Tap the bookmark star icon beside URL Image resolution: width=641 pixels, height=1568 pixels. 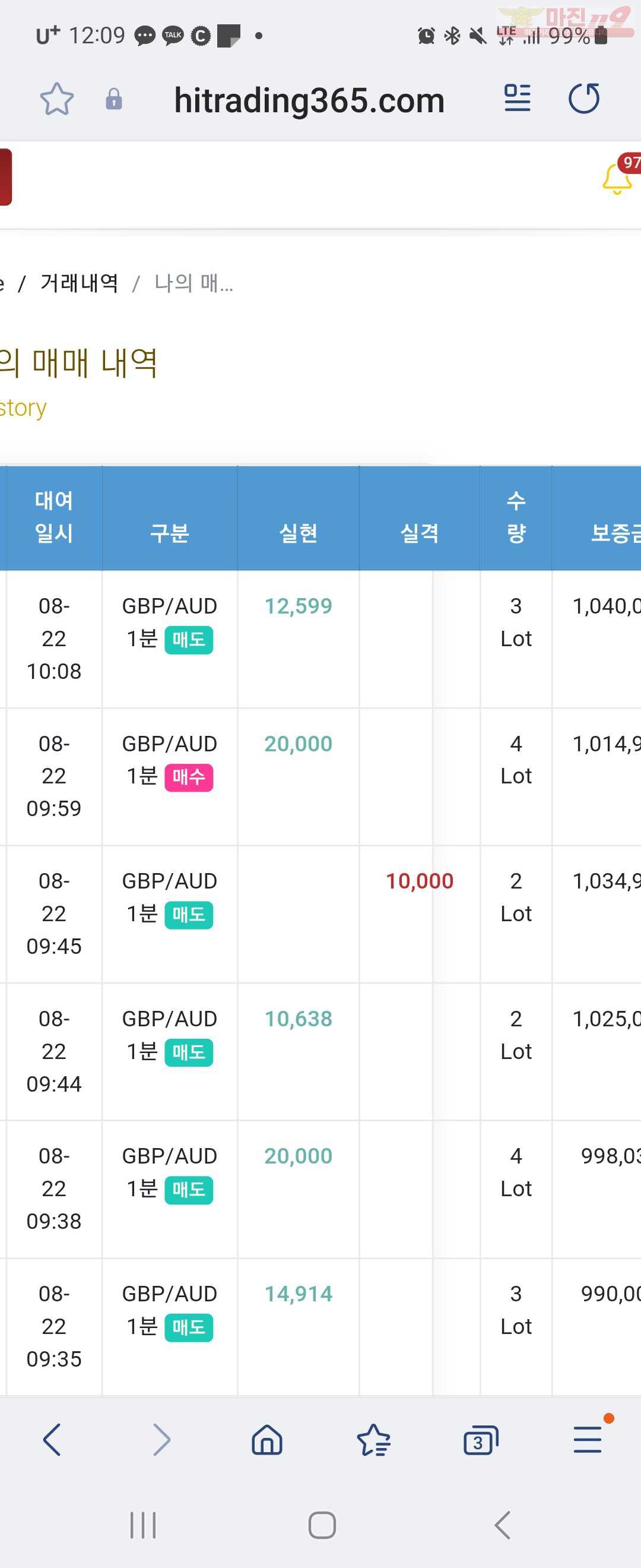pos(56,99)
